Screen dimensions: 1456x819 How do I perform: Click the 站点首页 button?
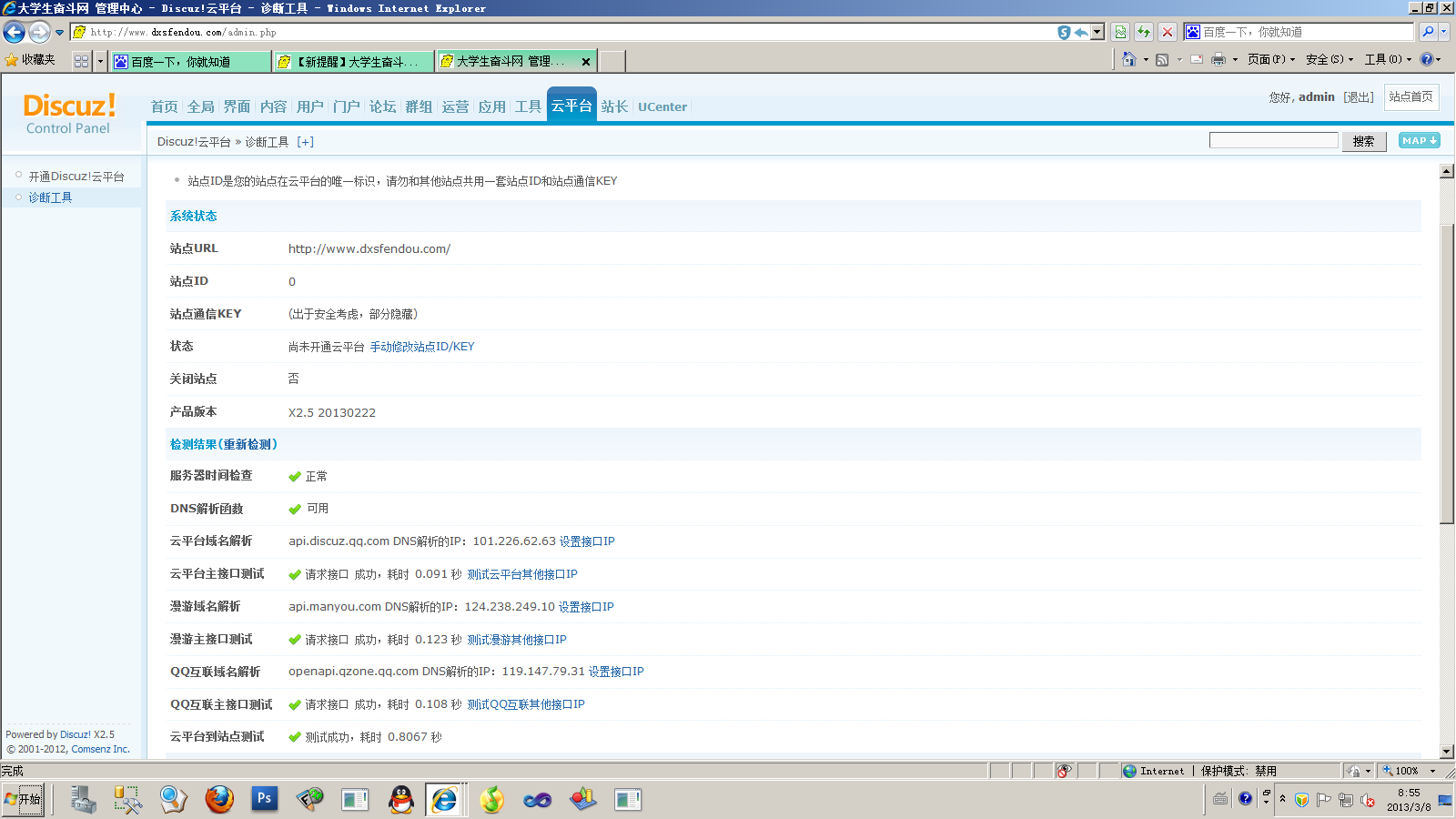1411,96
